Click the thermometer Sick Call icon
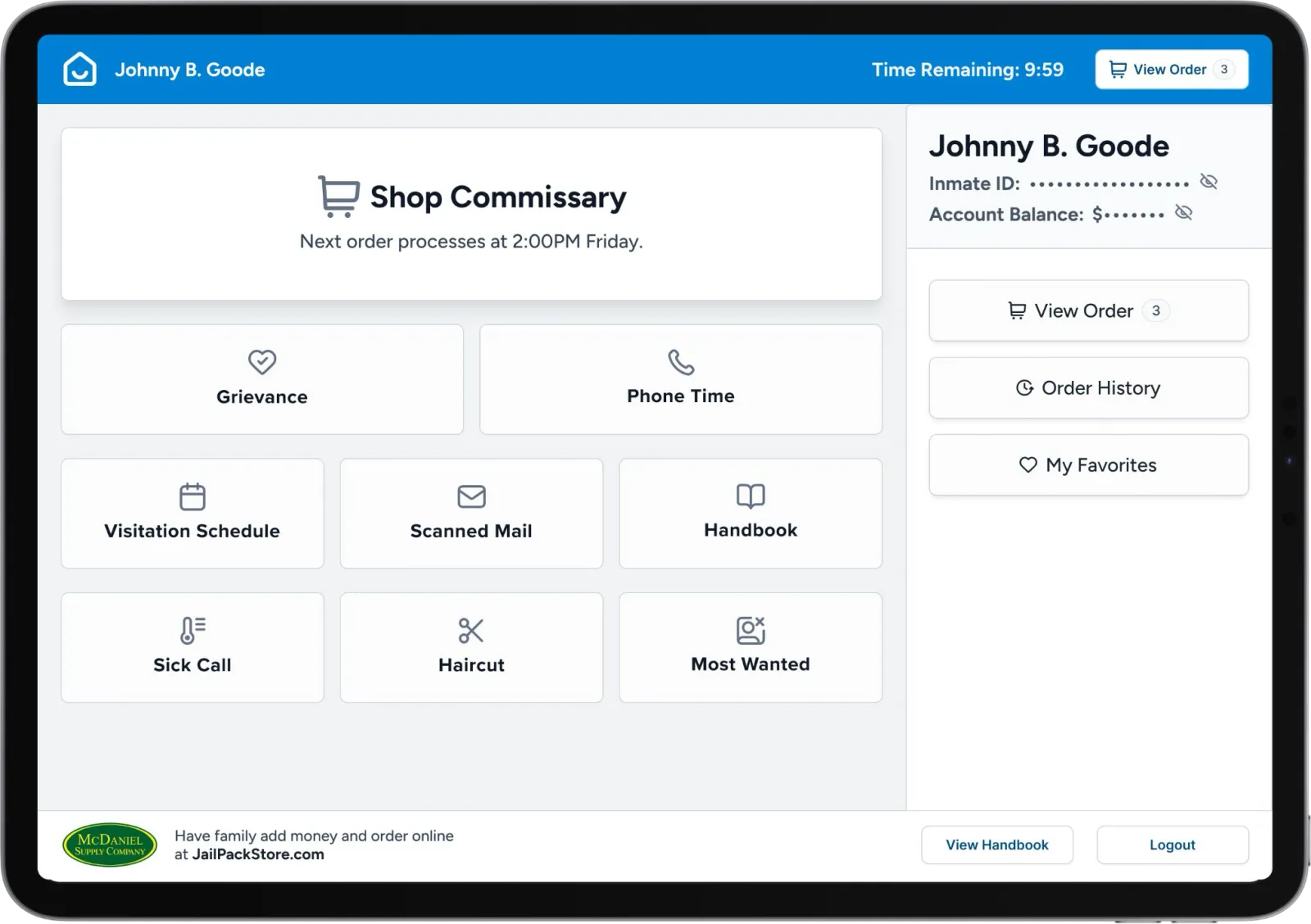Screen dimensions: 1311x924 pyautogui.click(x=193, y=630)
